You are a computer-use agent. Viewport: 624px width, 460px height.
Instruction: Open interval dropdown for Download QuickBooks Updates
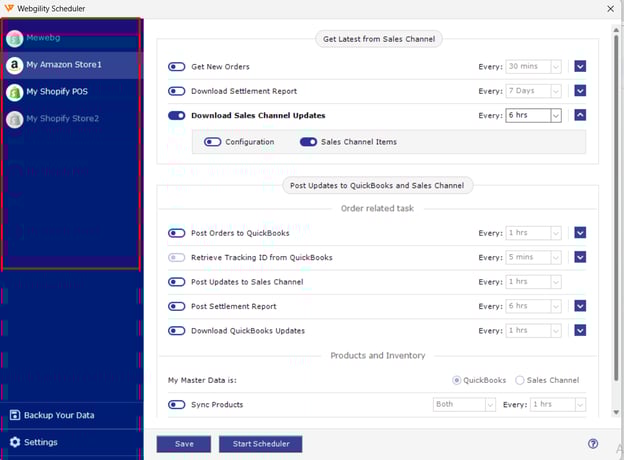pyautogui.click(x=533, y=331)
